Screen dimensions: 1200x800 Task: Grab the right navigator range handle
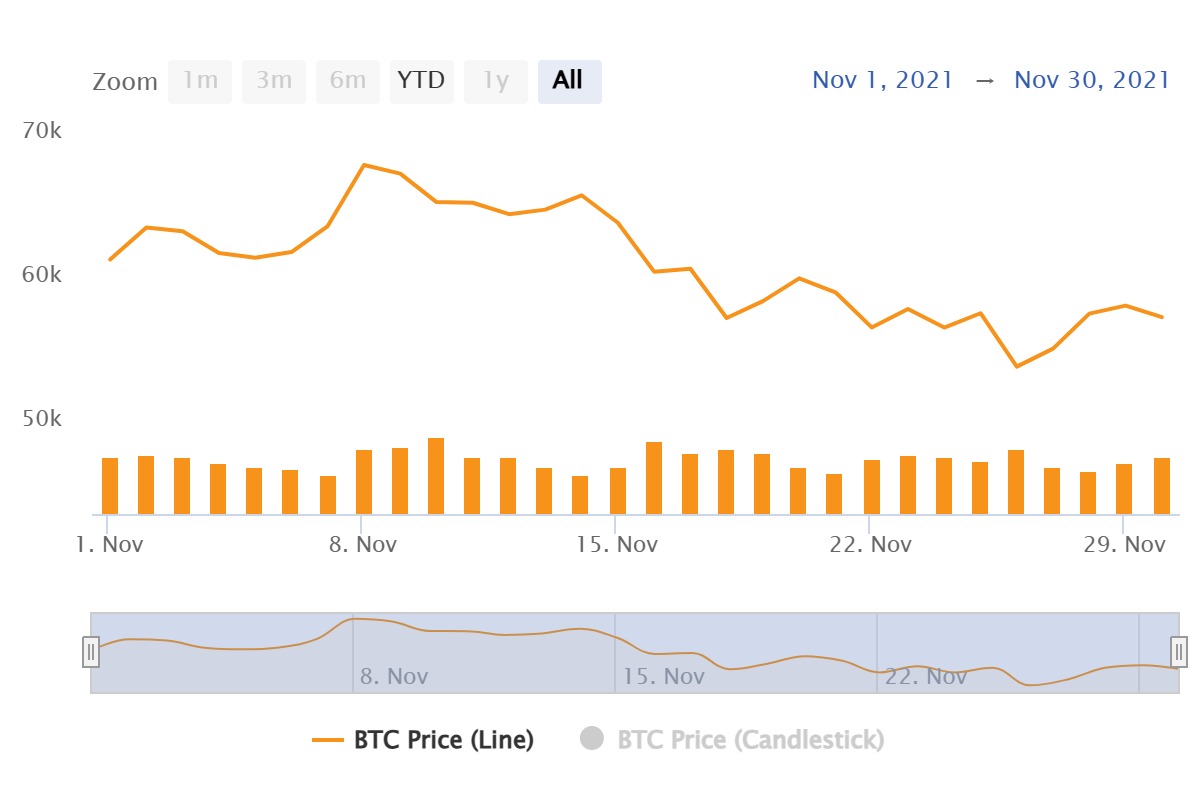tap(1179, 652)
